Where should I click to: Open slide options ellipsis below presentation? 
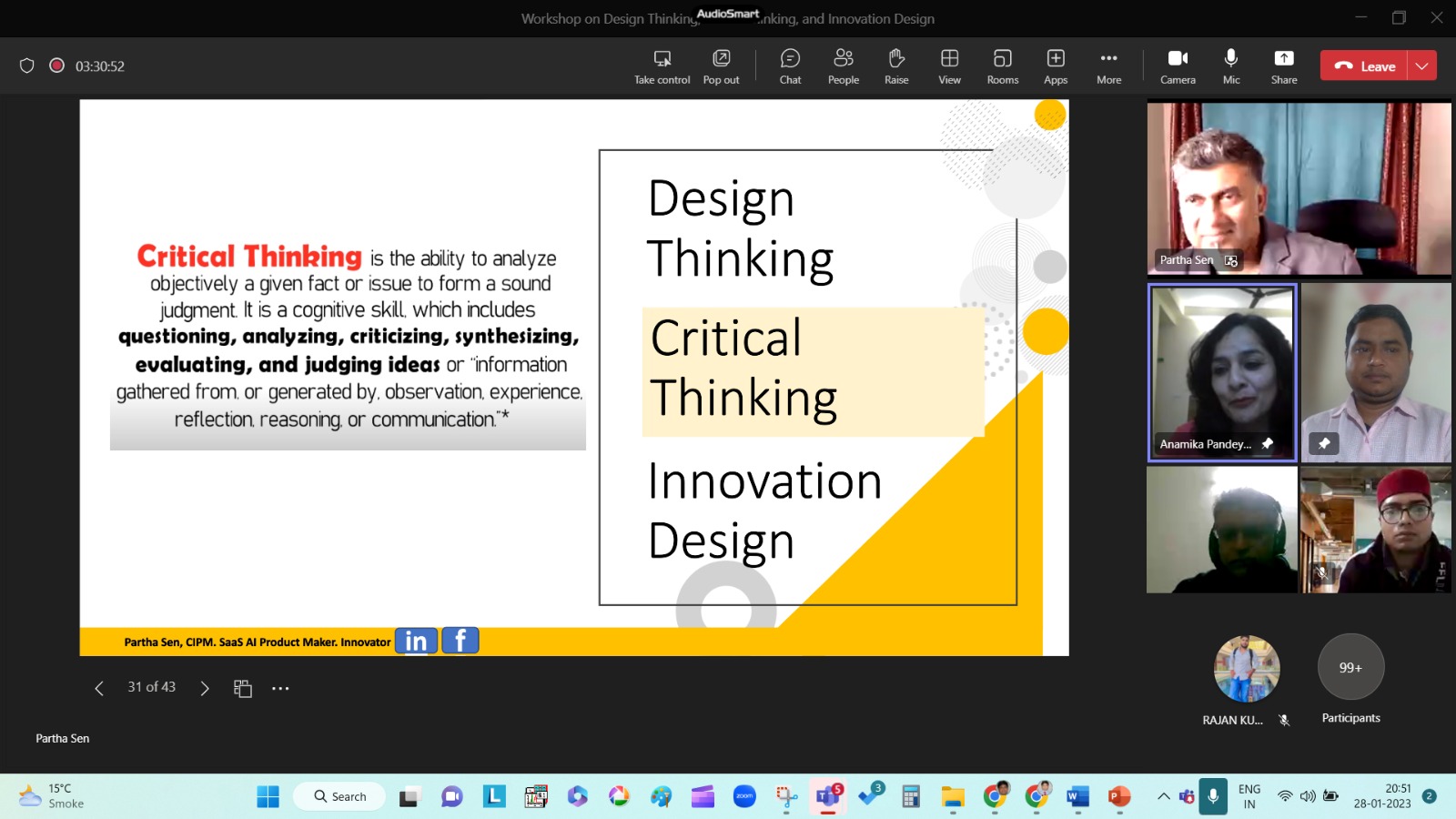click(x=280, y=689)
